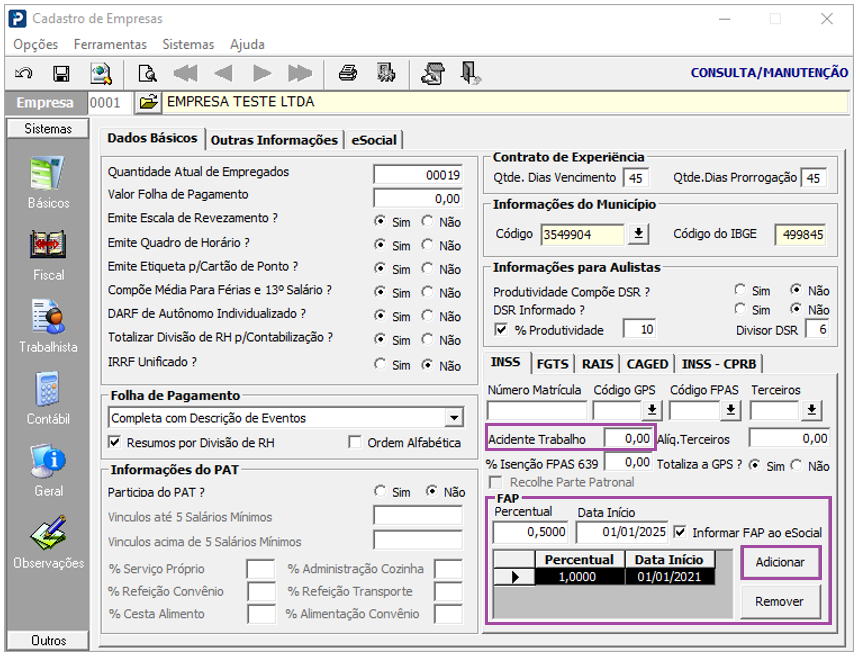Open the company lookup folder icon
Image resolution: width=860 pixels, height=656 pixels.
click(x=148, y=102)
